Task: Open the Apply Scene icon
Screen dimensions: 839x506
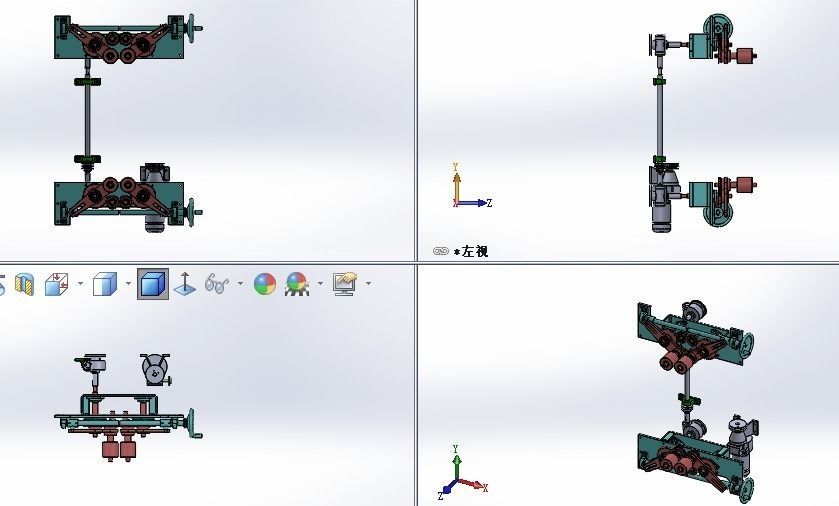Action: click(297, 284)
